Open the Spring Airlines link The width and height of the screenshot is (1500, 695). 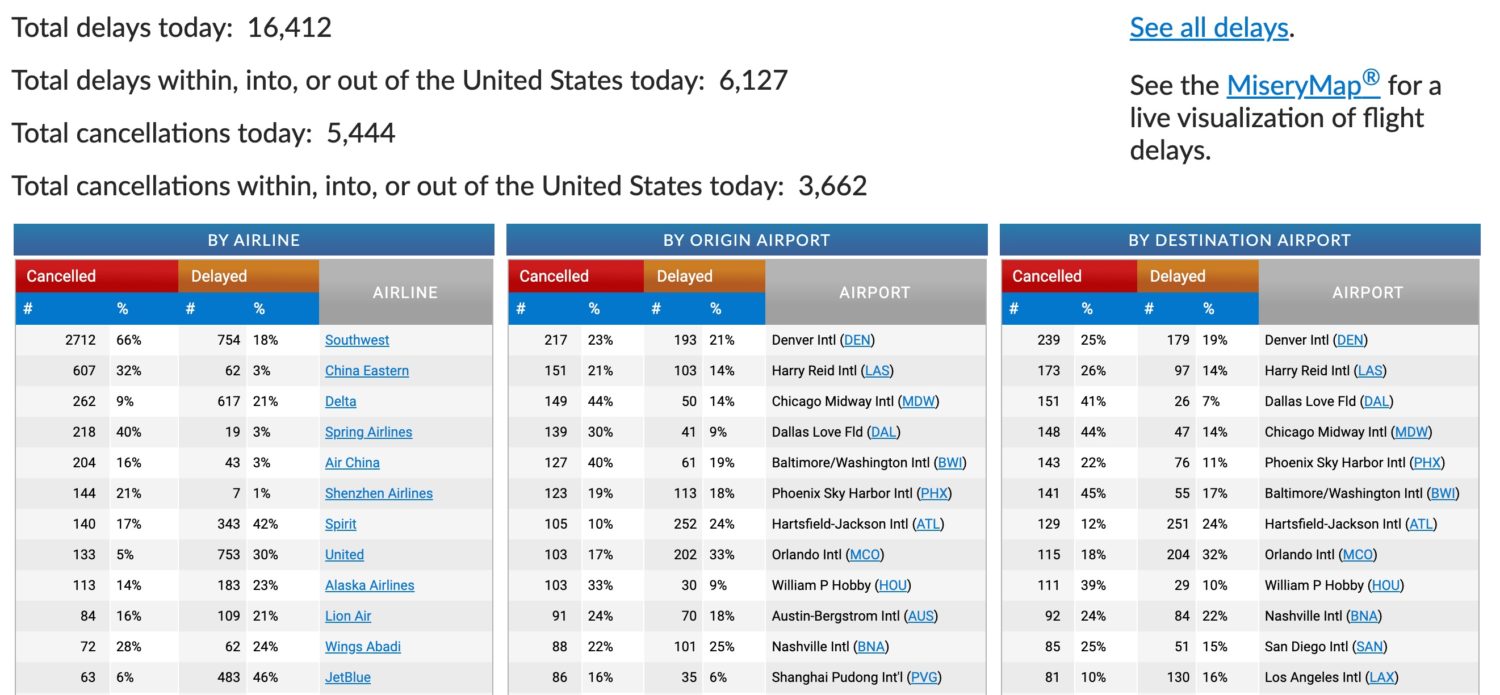pos(368,432)
